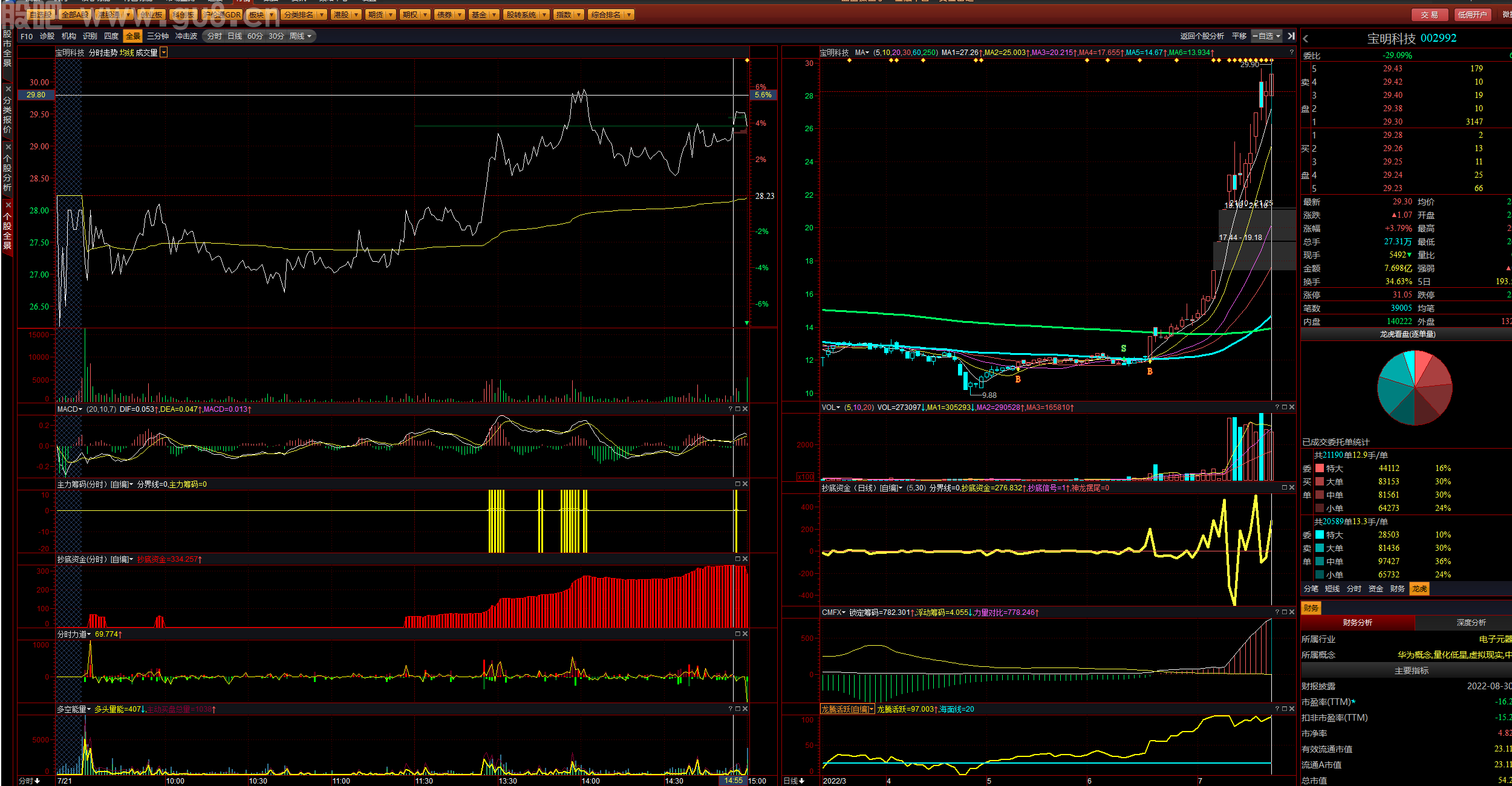
Task: Open help for the MA daily chart
Action: (x=1291, y=53)
